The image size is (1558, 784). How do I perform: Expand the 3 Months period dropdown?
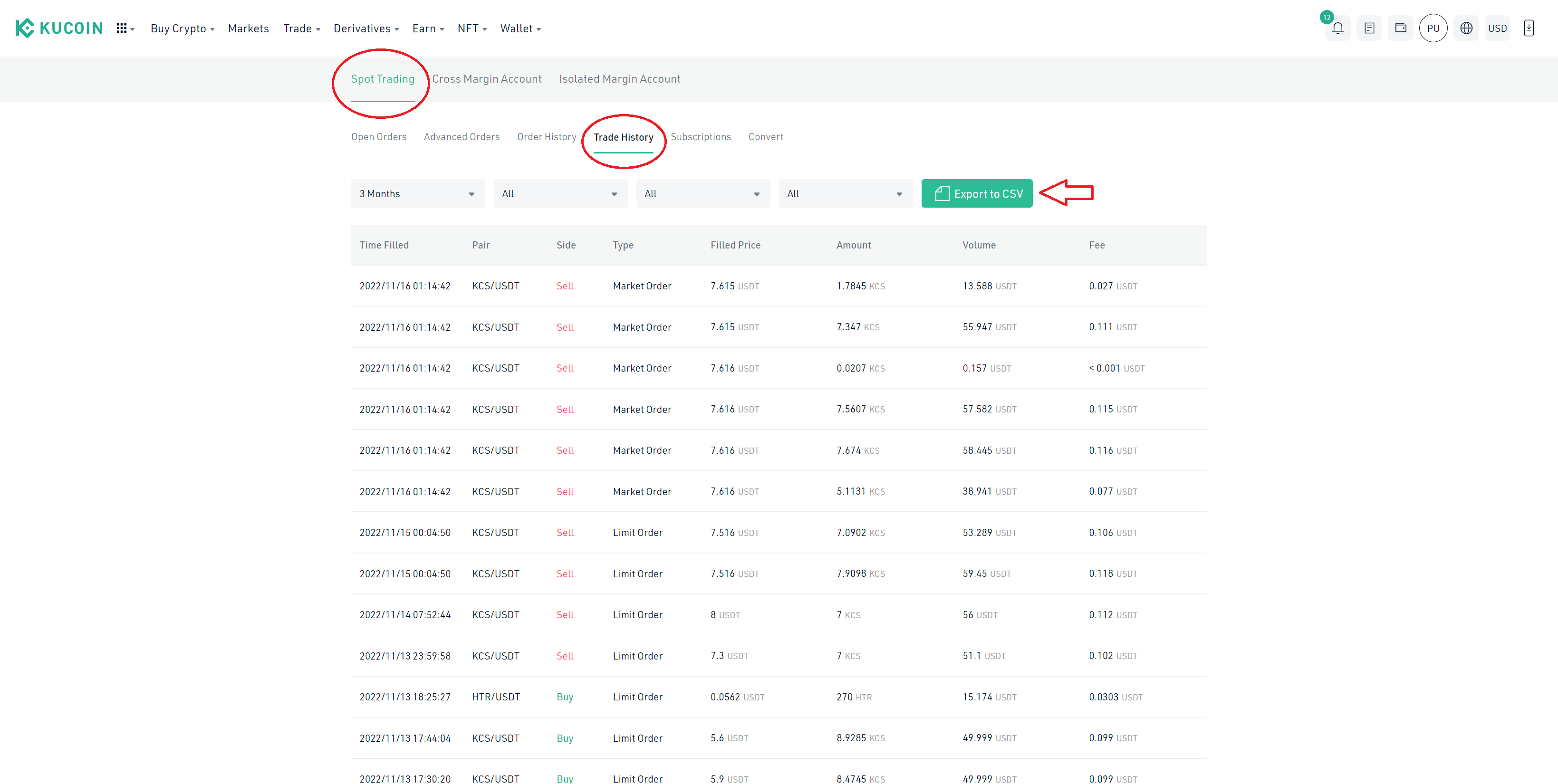(x=418, y=193)
